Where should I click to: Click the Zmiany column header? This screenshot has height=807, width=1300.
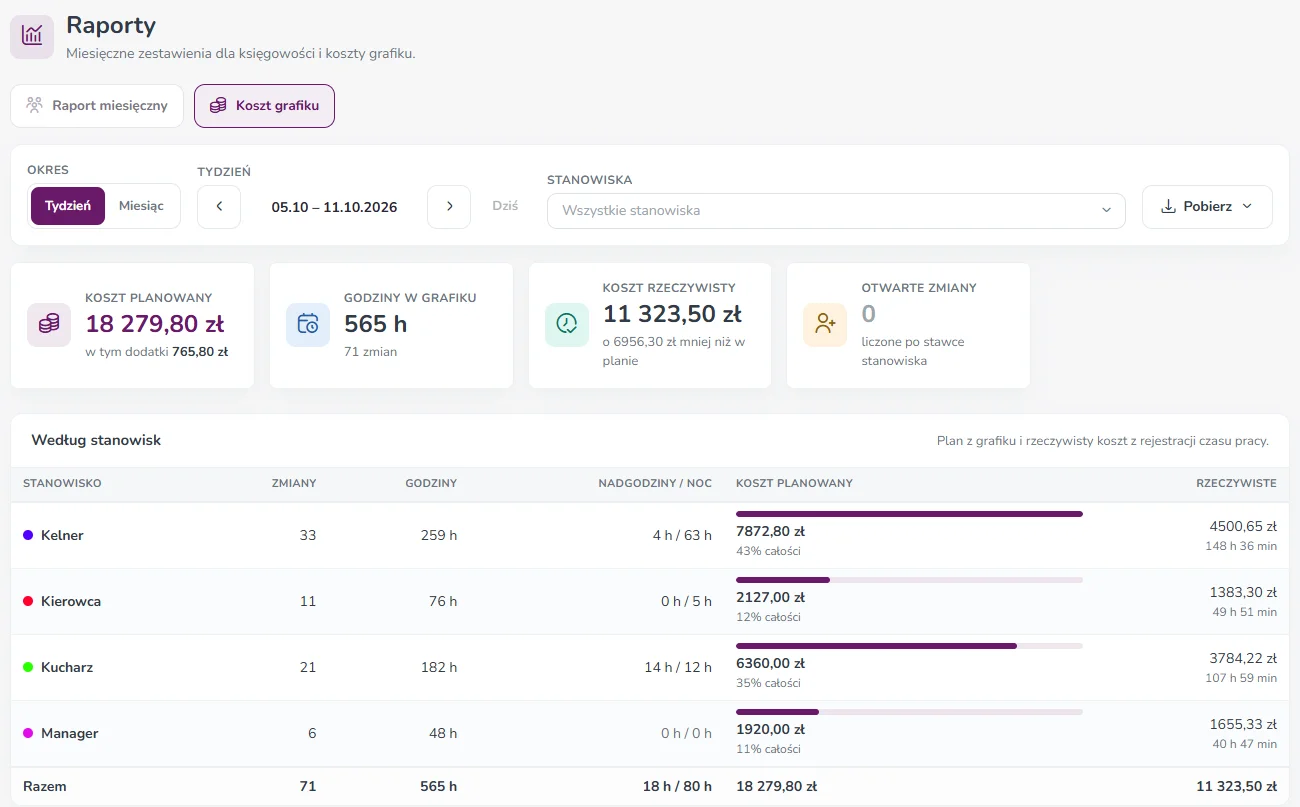(294, 483)
